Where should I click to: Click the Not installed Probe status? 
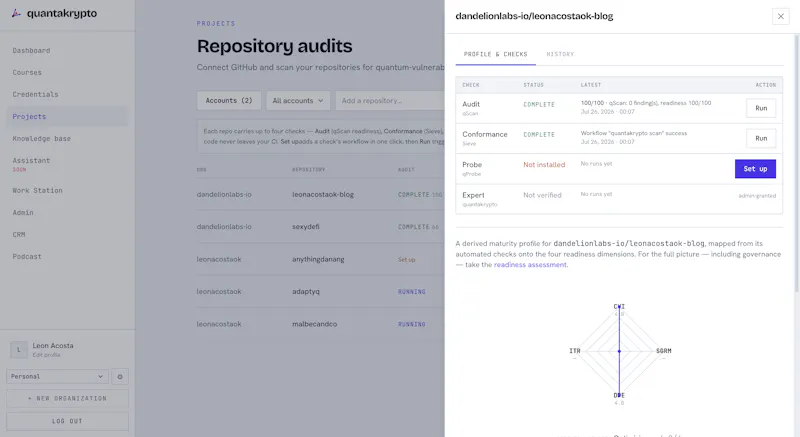click(544, 165)
